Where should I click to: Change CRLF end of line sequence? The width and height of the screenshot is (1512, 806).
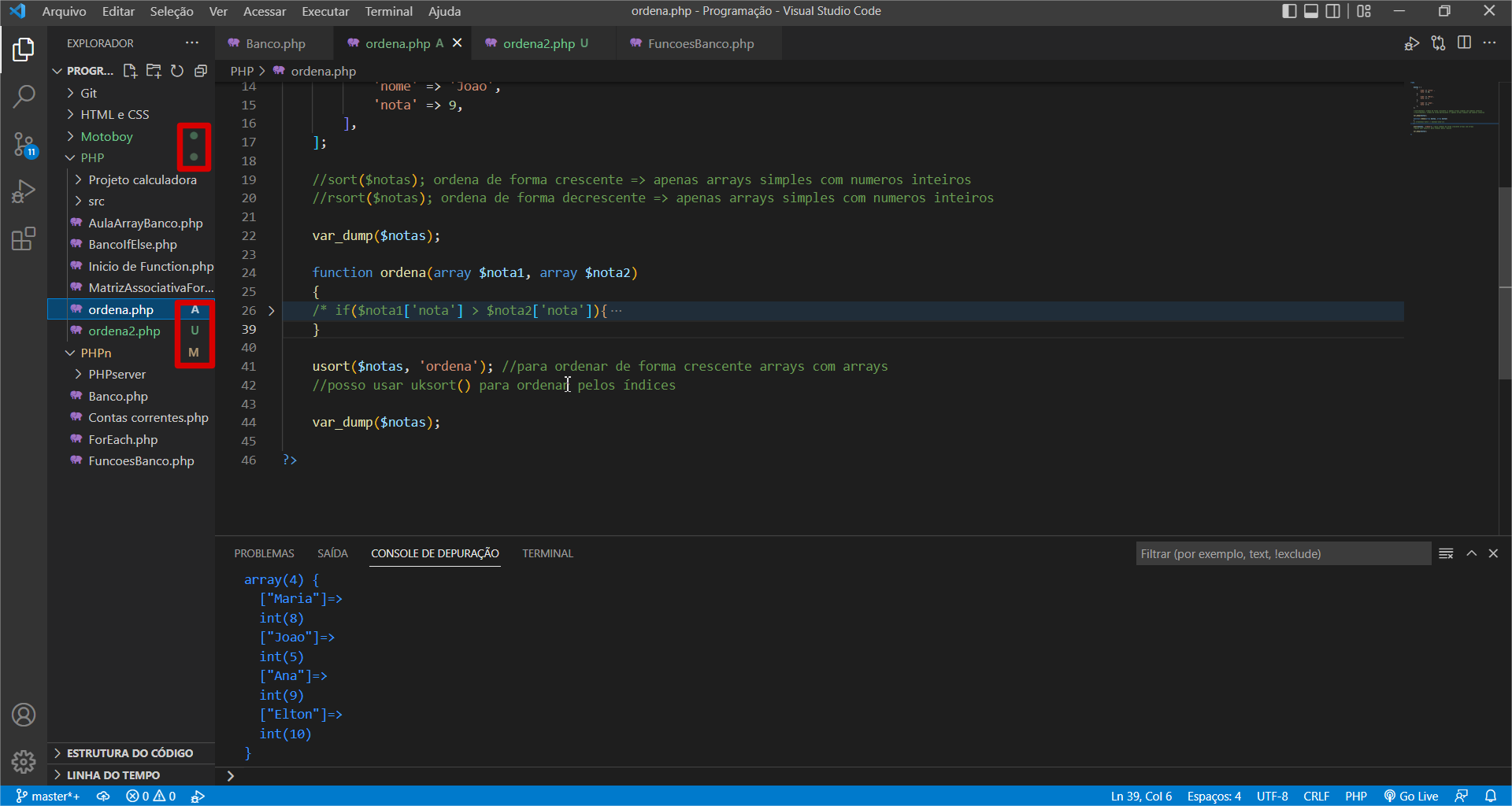pyautogui.click(x=1316, y=796)
